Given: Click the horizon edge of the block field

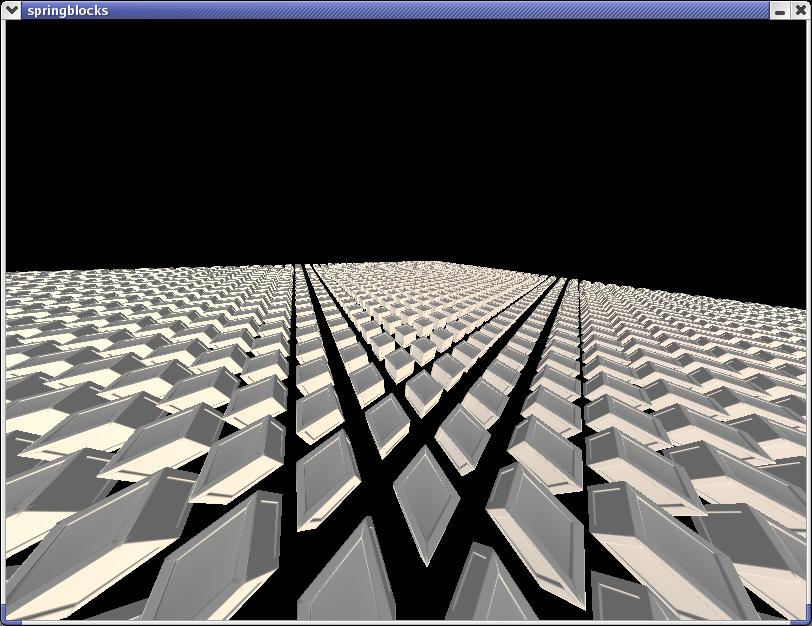Looking at the screenshot, I should point(400,264).
